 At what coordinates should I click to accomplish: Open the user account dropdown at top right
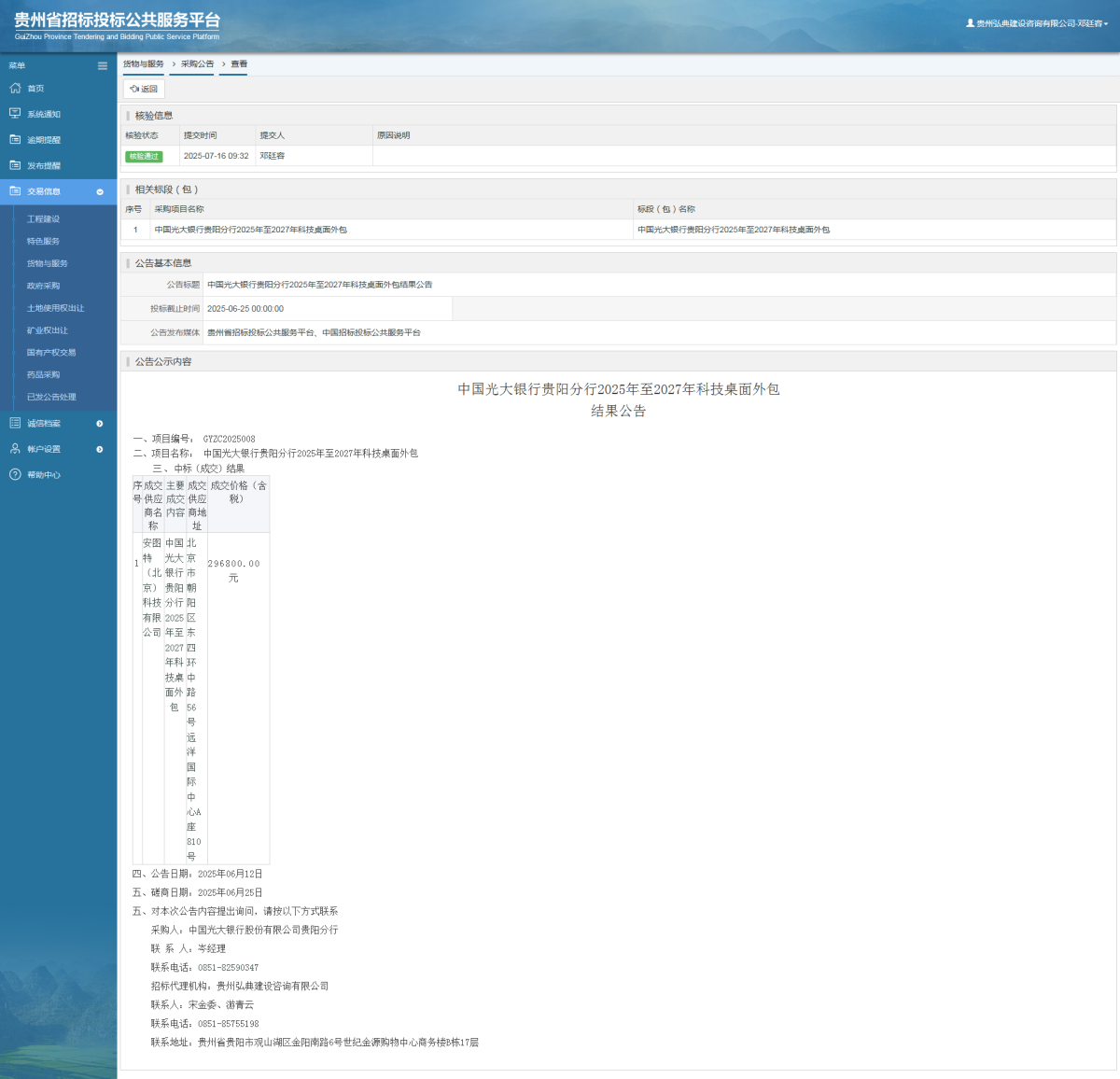(1037, 23)
